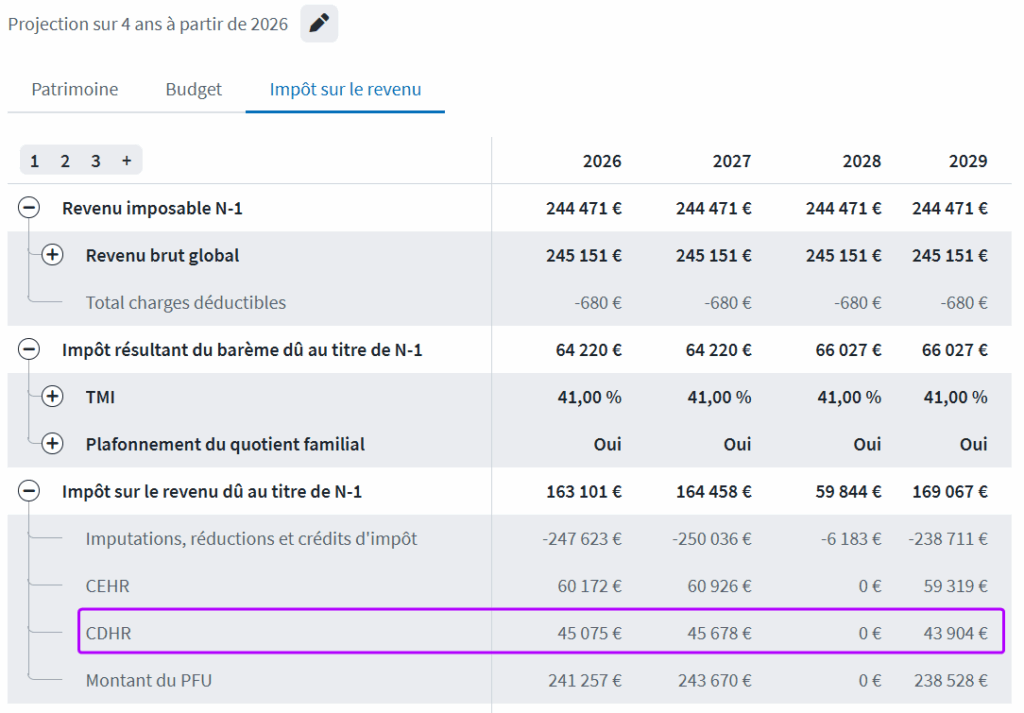
Task: Open the Budget tab
Action: tap(193, 89)
